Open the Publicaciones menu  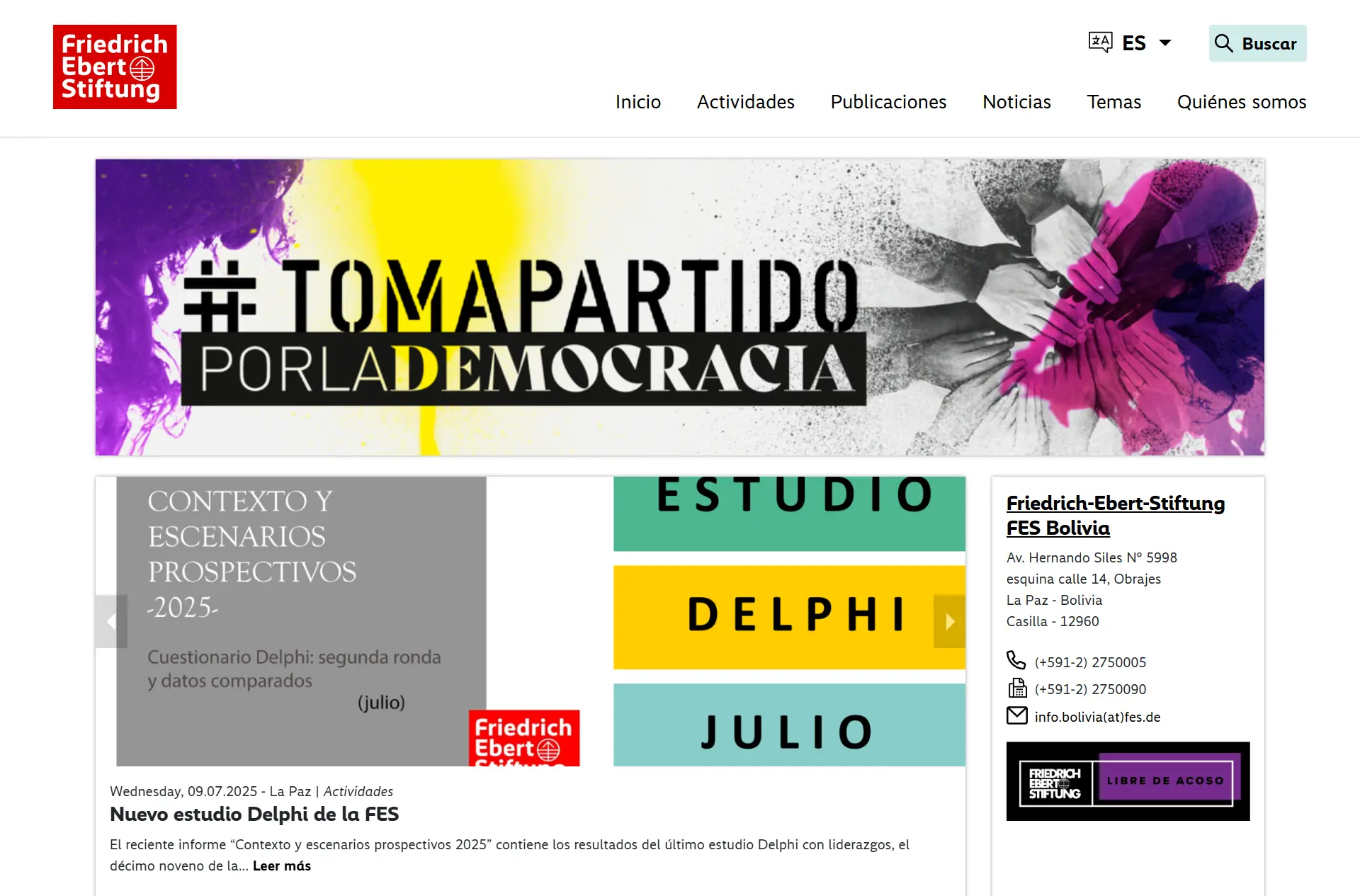888,102
